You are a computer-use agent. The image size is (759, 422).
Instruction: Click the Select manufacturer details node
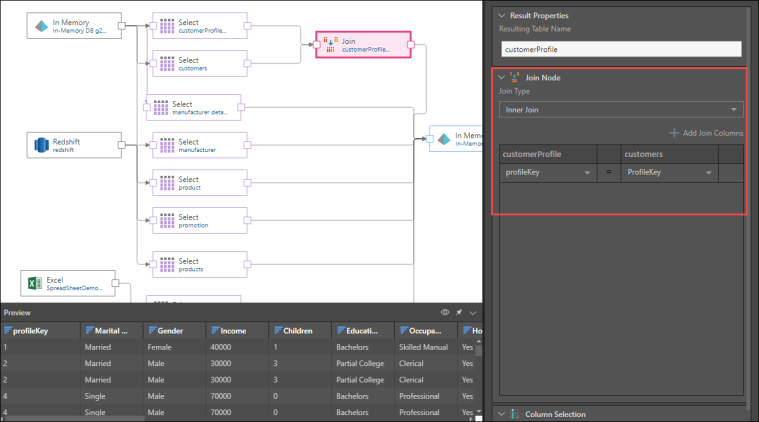click(194, 107)
